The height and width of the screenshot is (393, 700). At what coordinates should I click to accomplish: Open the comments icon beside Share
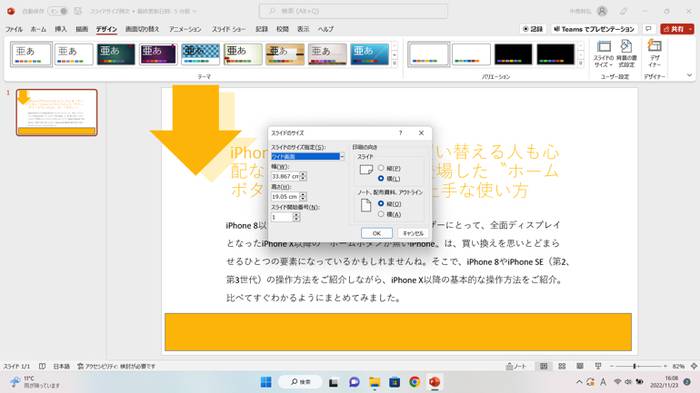[x=649, y=29]
